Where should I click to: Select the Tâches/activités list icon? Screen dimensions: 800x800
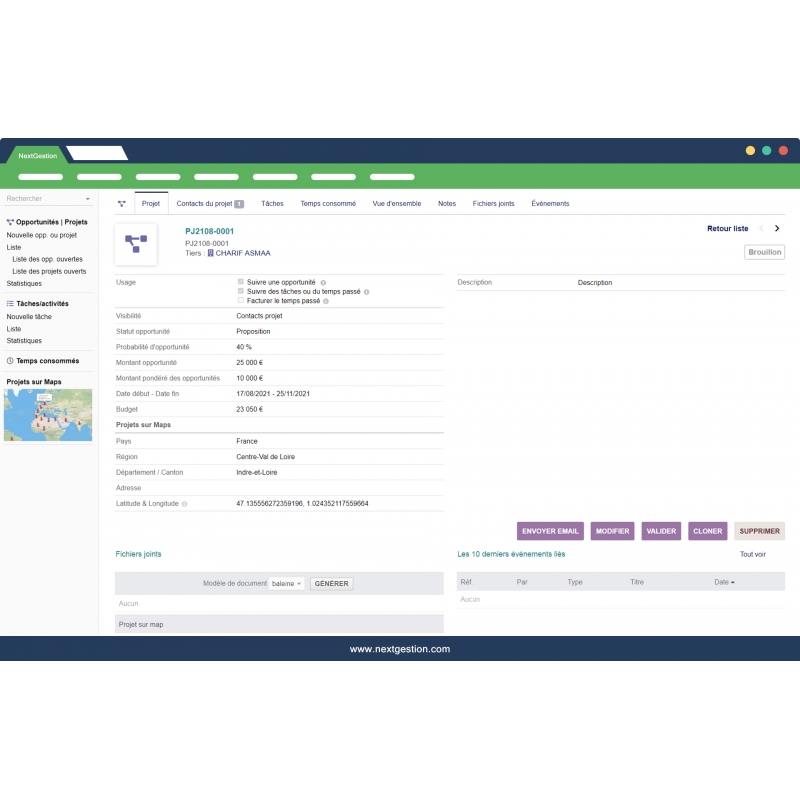pos(10,303)
